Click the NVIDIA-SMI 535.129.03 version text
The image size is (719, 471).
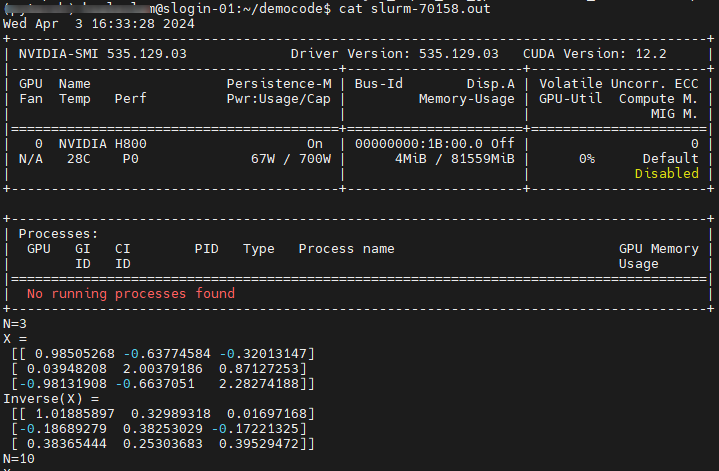(x=103, y=54)
